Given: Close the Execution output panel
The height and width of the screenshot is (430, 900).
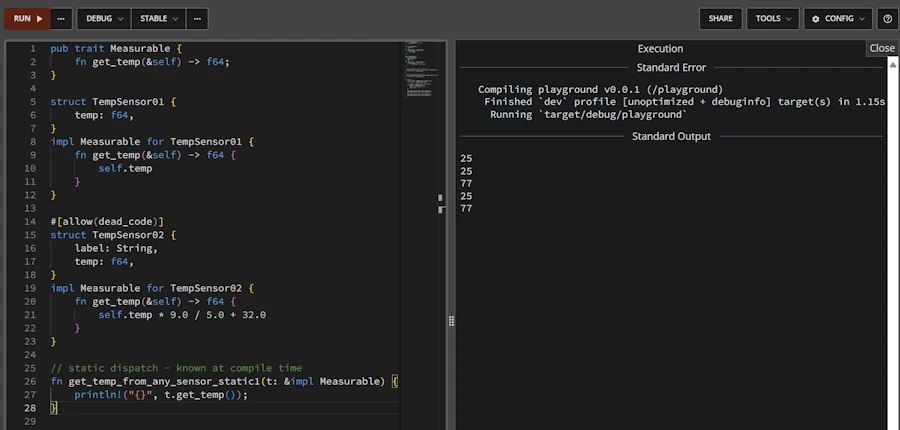Looking at the screenshot, I should [882, 48].
